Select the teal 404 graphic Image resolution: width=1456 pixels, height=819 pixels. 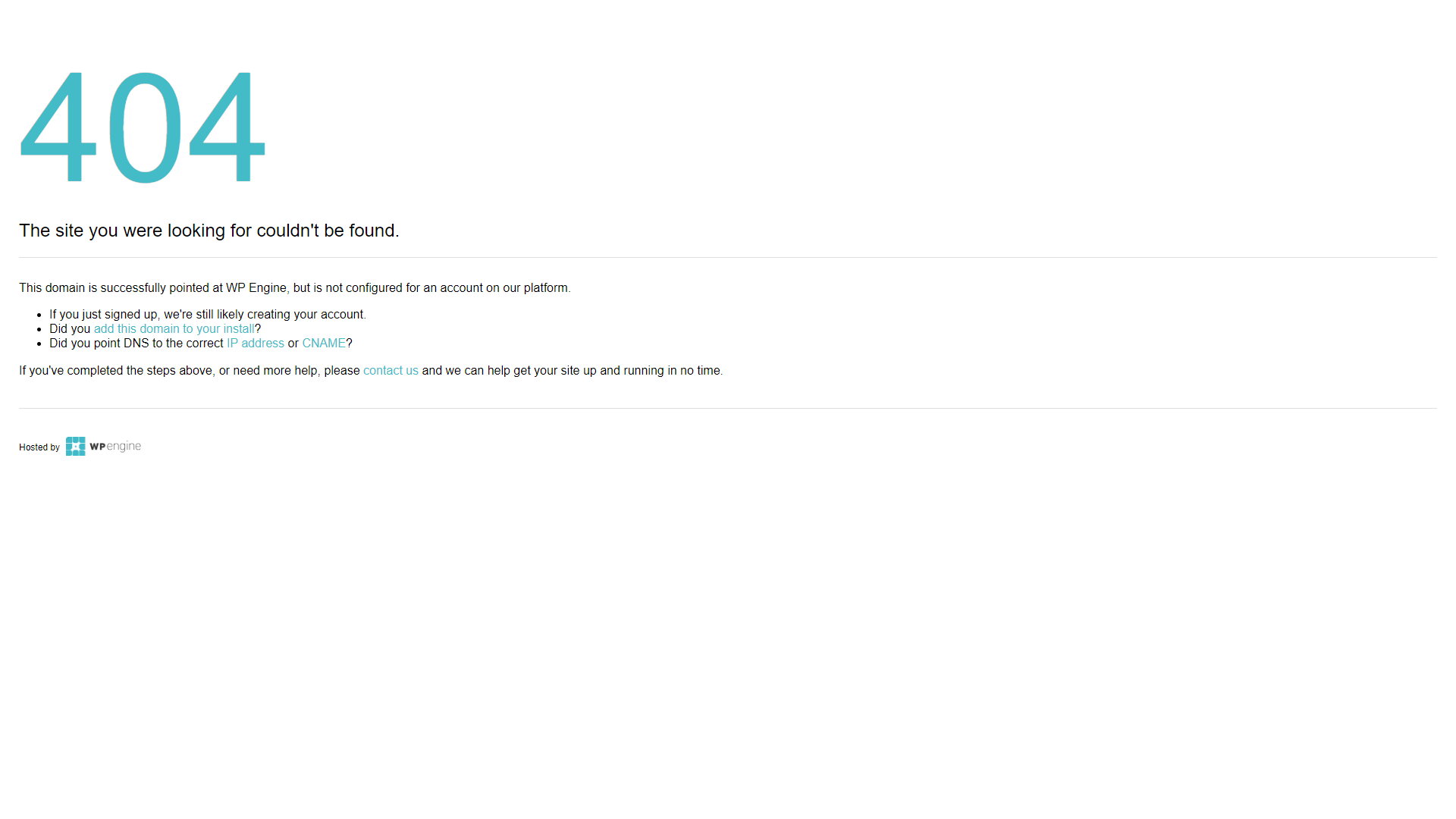click(x=144, y=127)
